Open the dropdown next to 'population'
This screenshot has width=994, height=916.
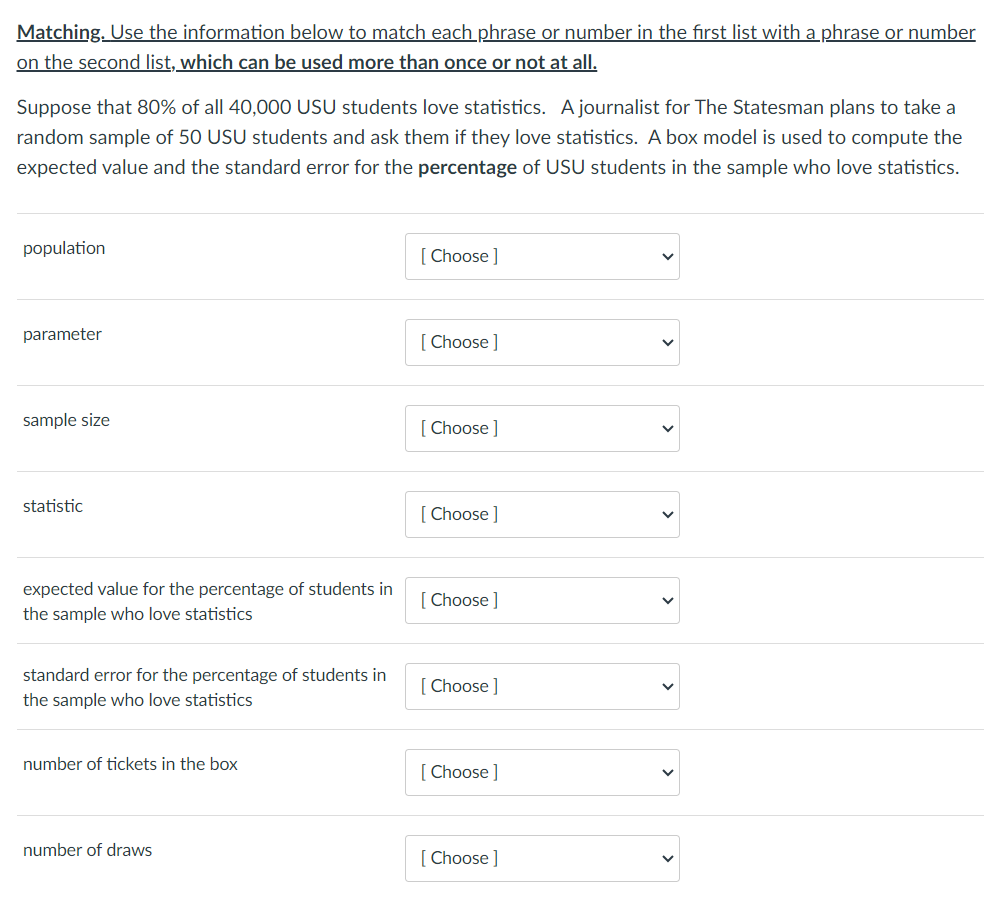541,256
